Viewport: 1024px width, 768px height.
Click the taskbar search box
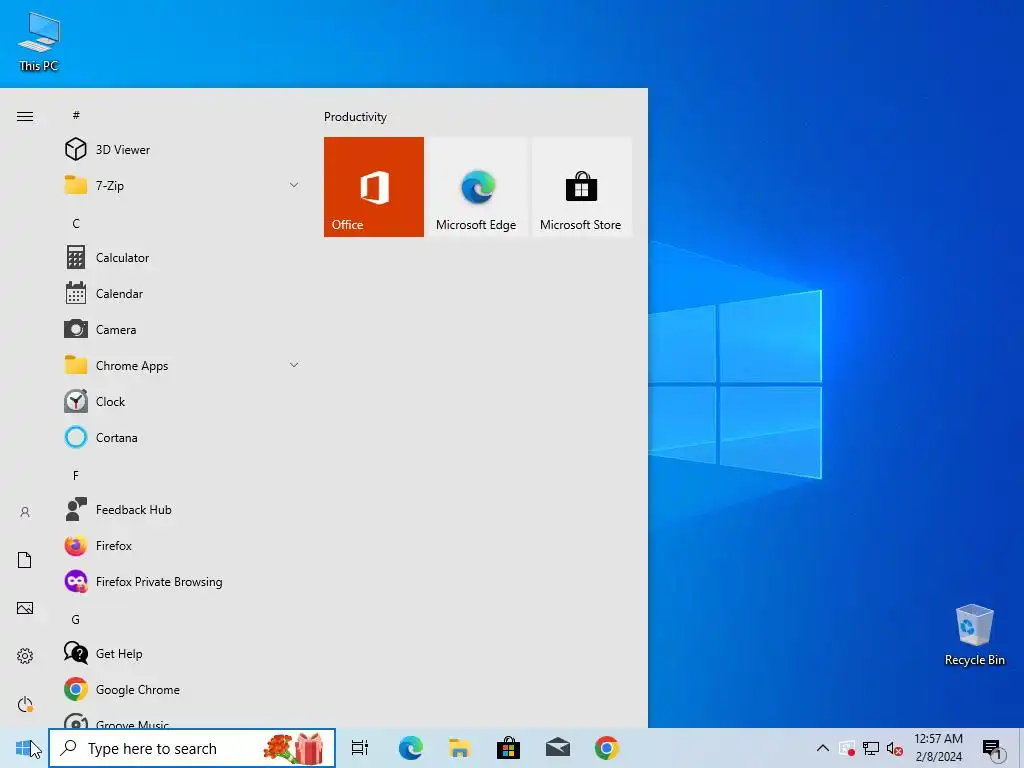[x=192, y=748]
